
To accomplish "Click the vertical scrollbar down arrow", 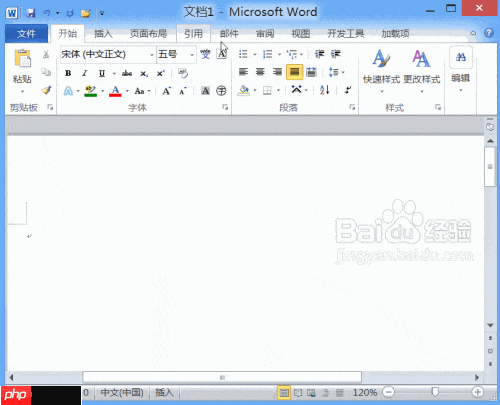I will click(490, 325).
